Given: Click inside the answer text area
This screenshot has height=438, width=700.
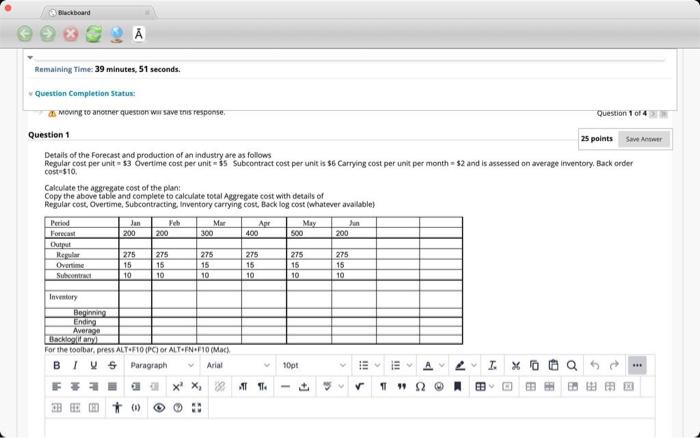Looking at the screenshot, I should (x=350, y=428).
